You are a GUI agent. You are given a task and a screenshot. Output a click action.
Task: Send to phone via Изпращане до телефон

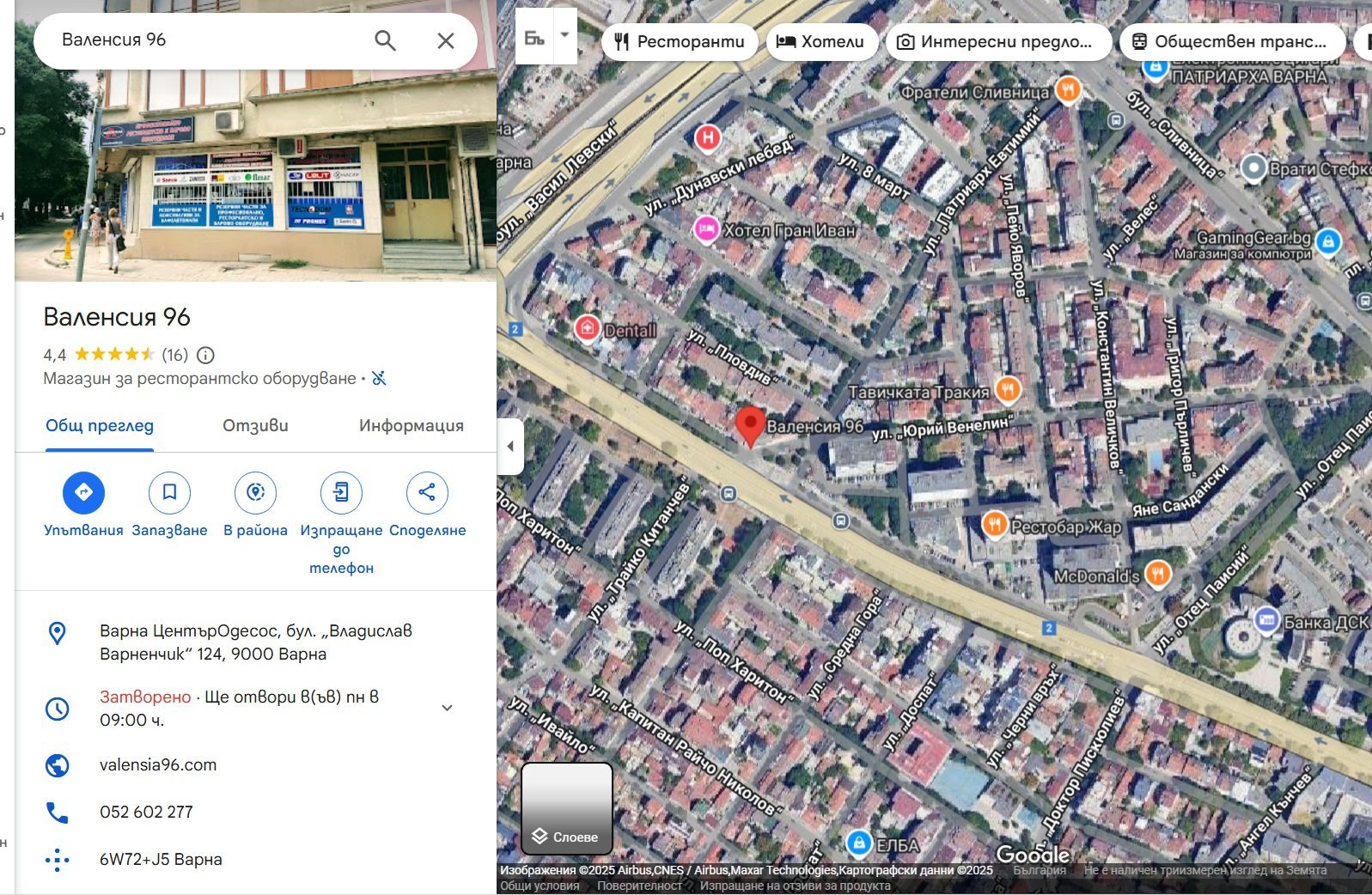pos(341,492)
